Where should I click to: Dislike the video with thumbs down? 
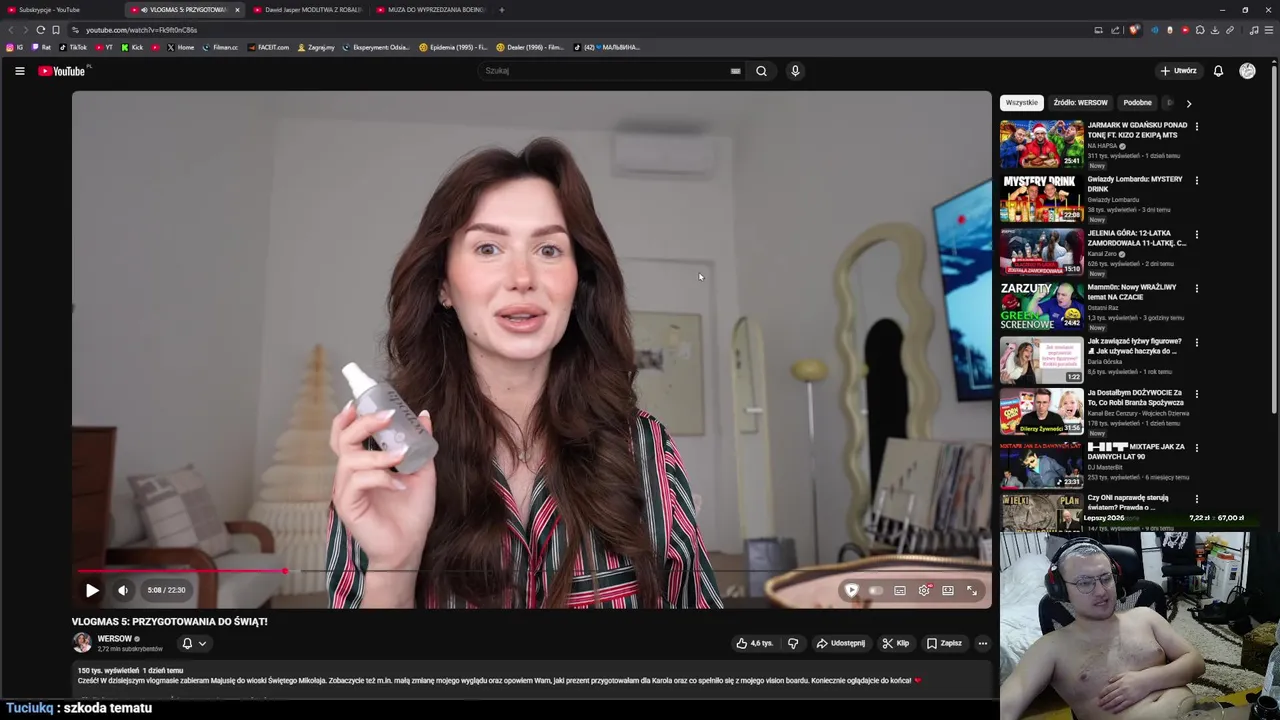pos(793,643)
